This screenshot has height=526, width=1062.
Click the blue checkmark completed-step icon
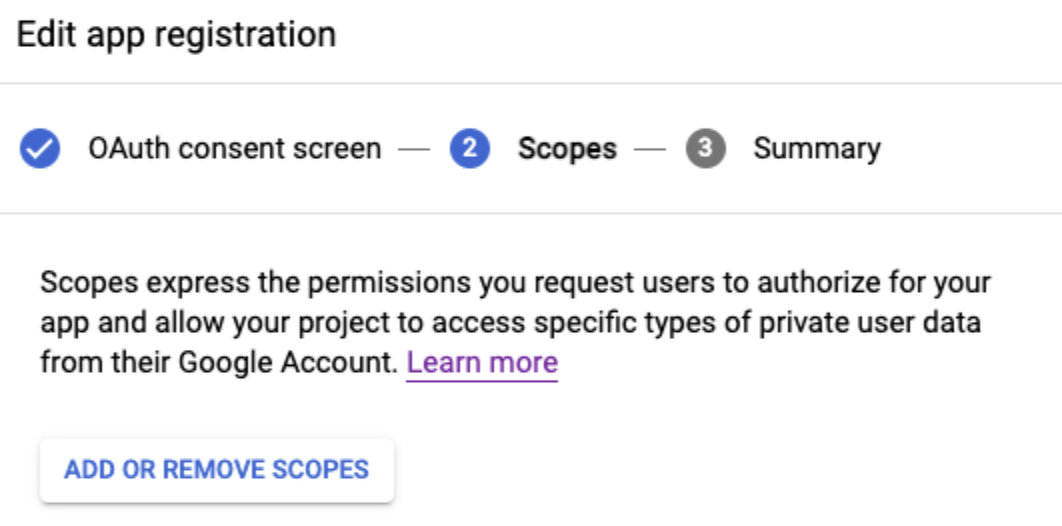click(x=40, y=148)
